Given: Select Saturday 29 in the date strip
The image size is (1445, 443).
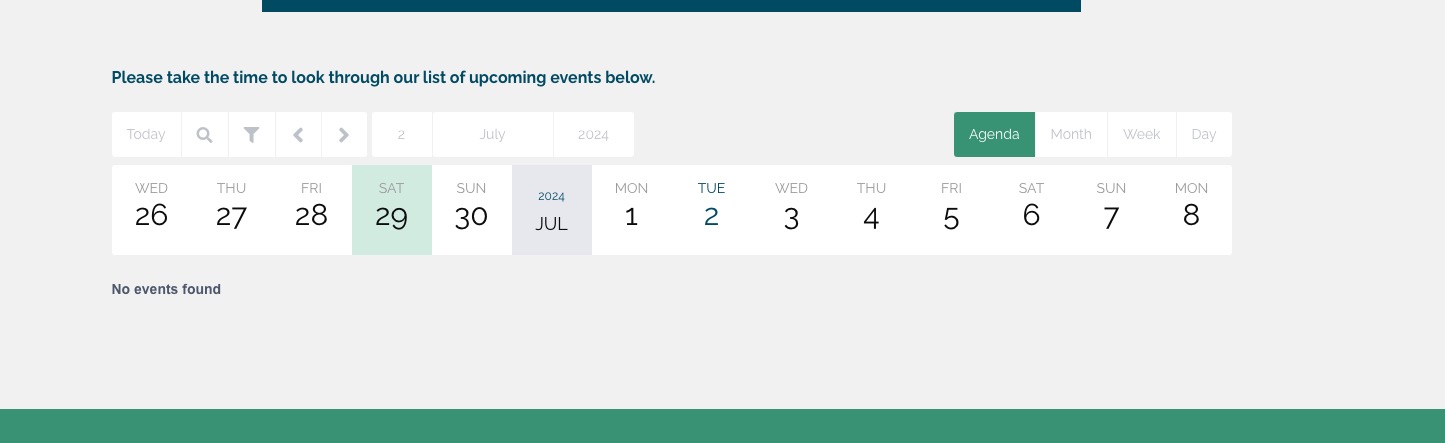Looking at the screenshot, I should (392, 210).
